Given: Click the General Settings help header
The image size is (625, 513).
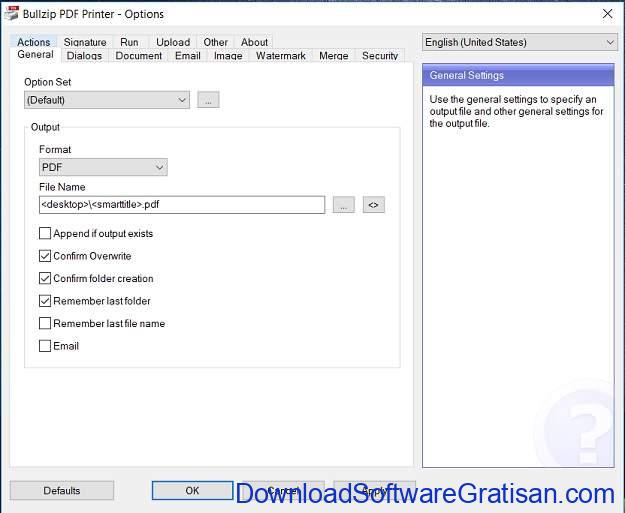Looking at the screenshot, I should (518, 75).
